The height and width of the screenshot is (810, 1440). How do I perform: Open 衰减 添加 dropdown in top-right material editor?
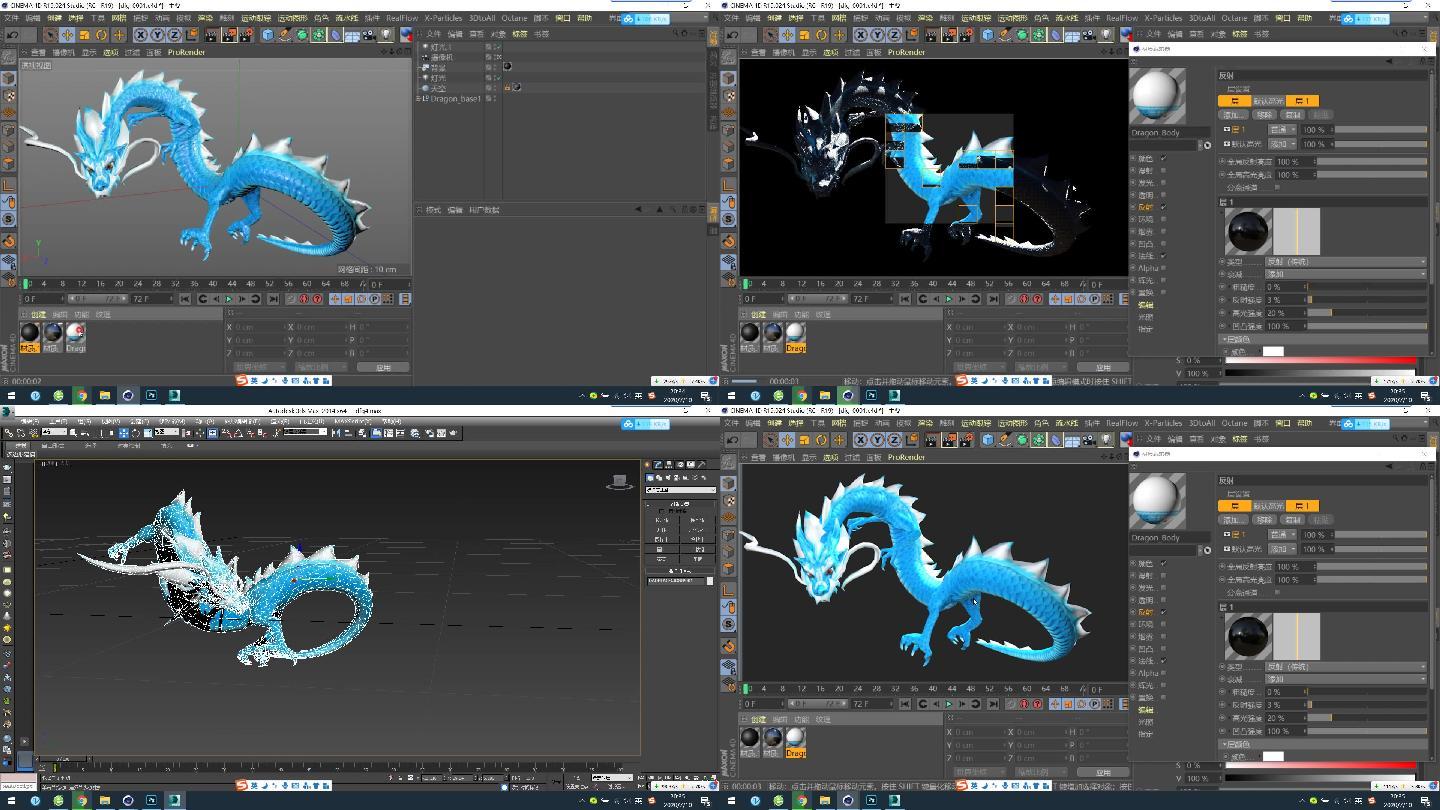pyautogui.click(x=1346, y=273)
